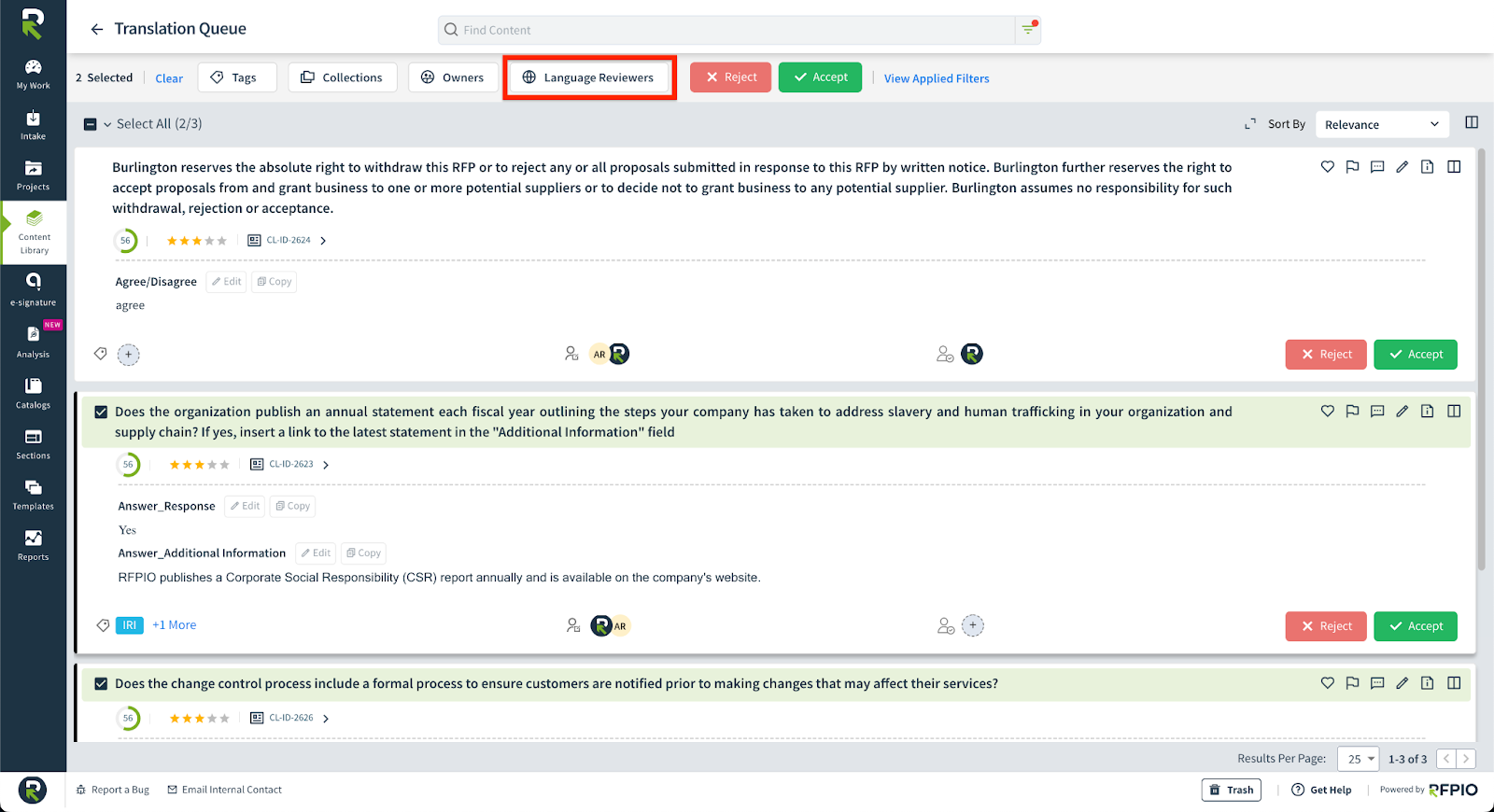Click Report a Bug
1494x812 pixels.
[112, 790]
